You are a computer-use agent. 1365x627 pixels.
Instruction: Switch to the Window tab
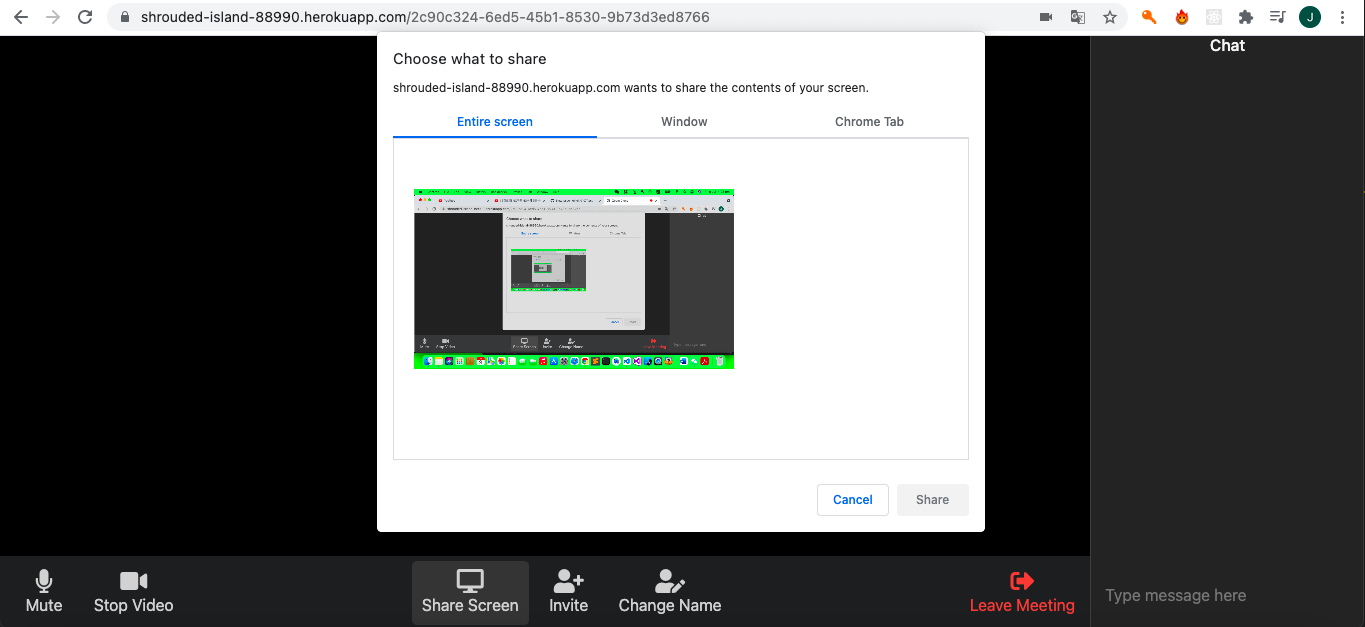[683, 121]
